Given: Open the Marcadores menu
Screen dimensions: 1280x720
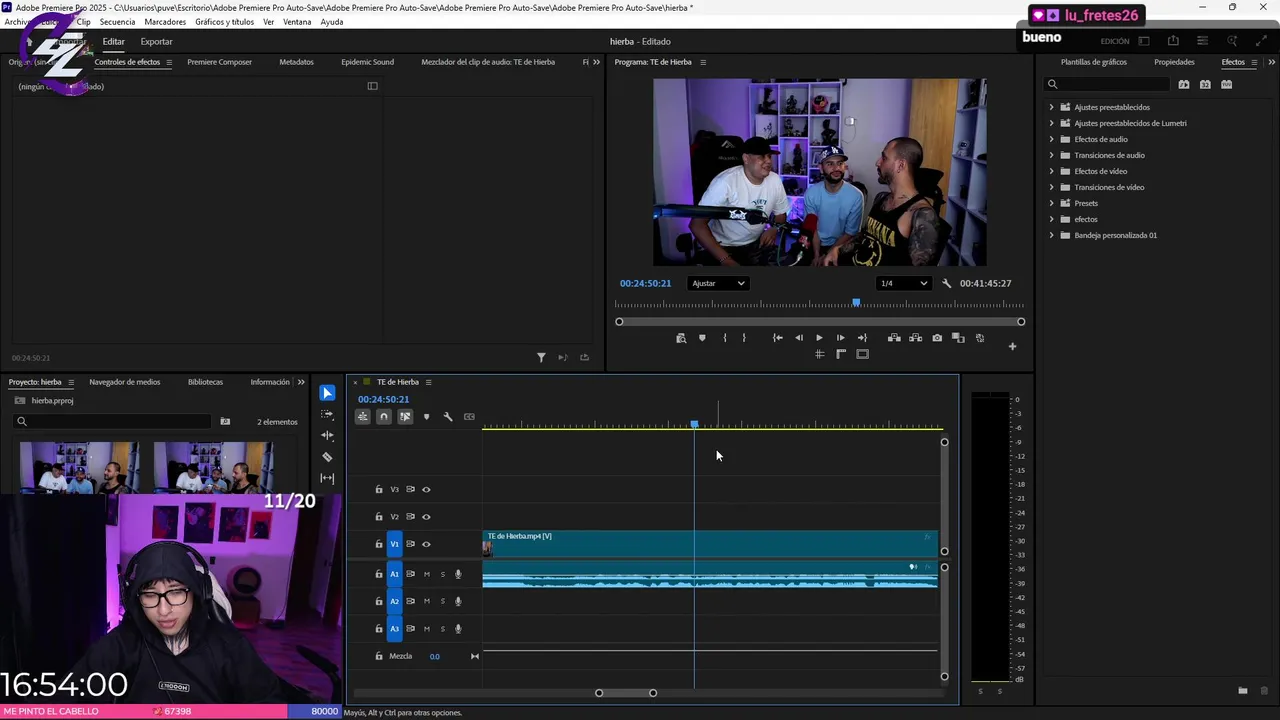Looking at the screenshot, I should tap(165, 22).
